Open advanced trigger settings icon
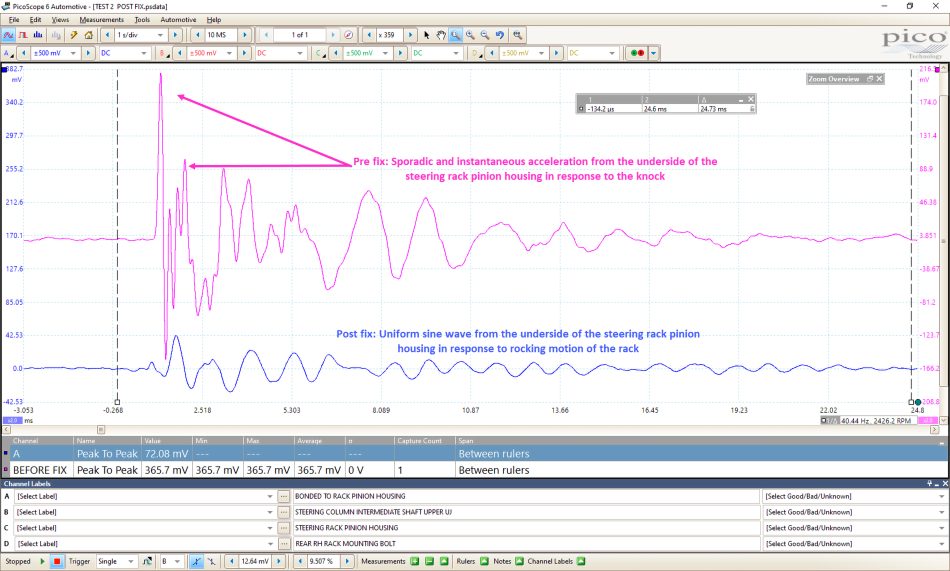This screenshot has width=950, height=571. pyautogui.click(x=147, y=561)
